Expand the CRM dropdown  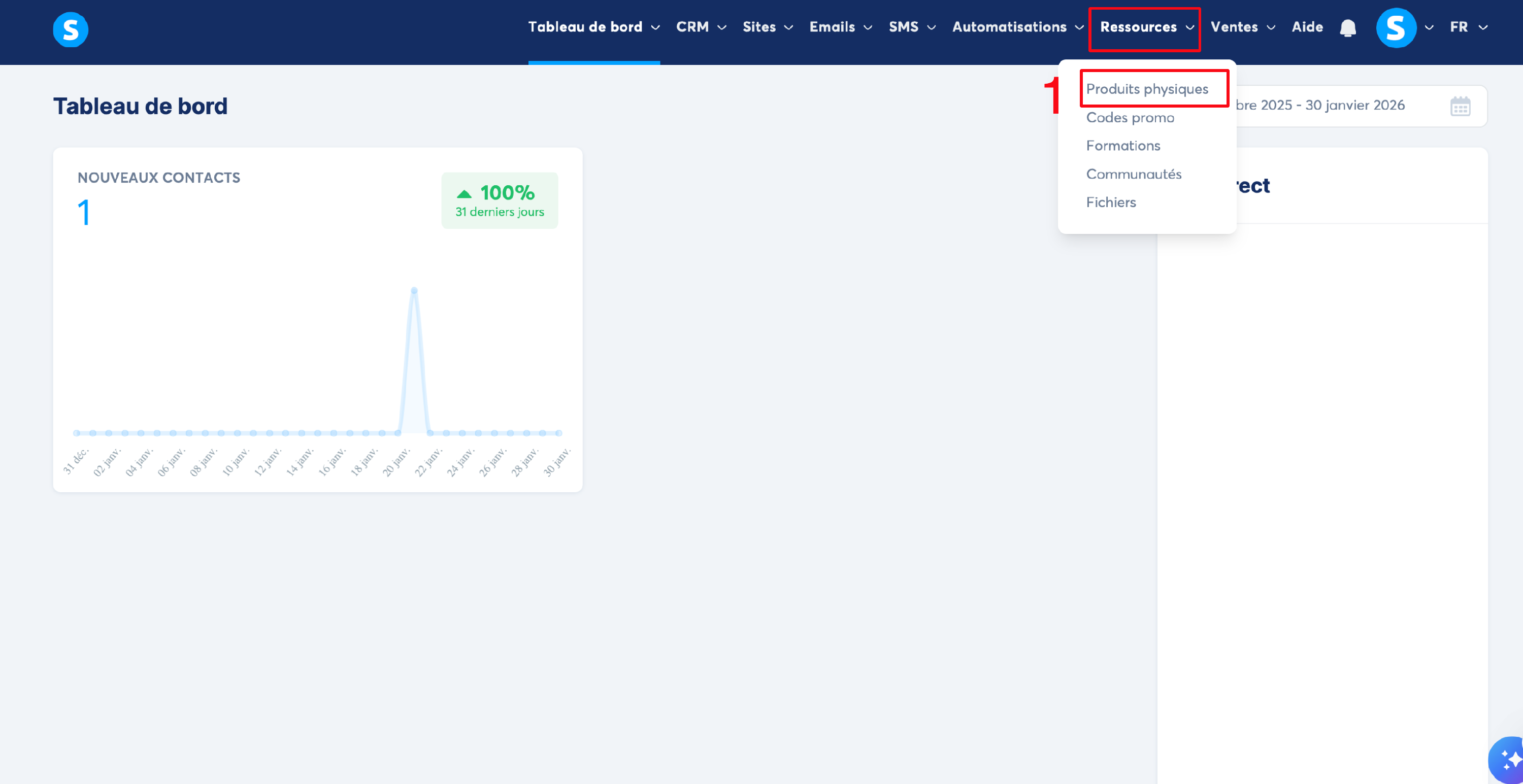701,27
